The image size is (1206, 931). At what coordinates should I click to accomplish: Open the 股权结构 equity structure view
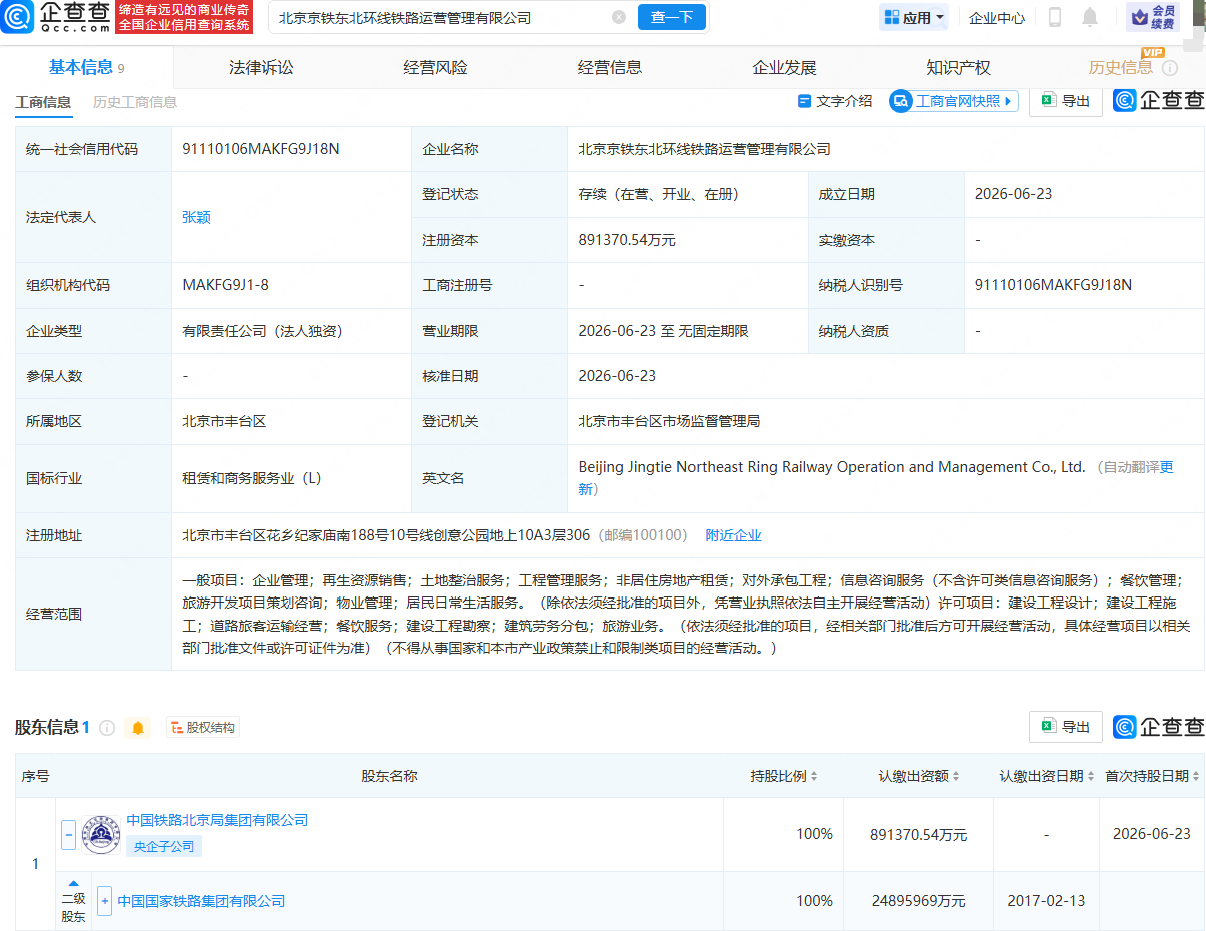pos(203,728)
